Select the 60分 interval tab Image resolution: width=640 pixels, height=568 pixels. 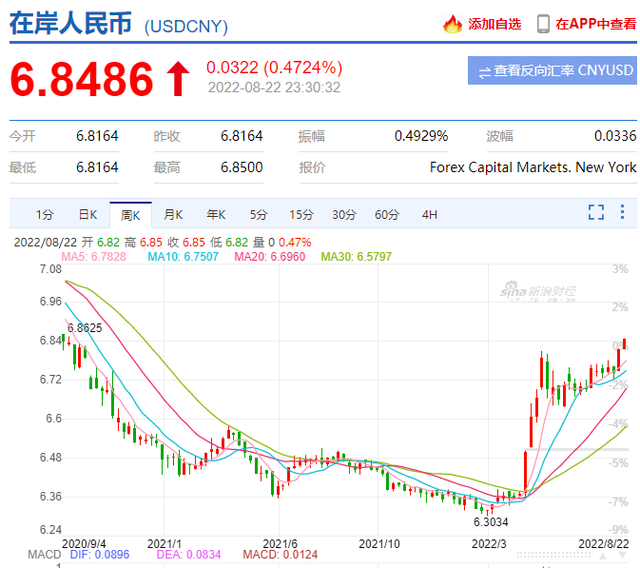(386, 214)
